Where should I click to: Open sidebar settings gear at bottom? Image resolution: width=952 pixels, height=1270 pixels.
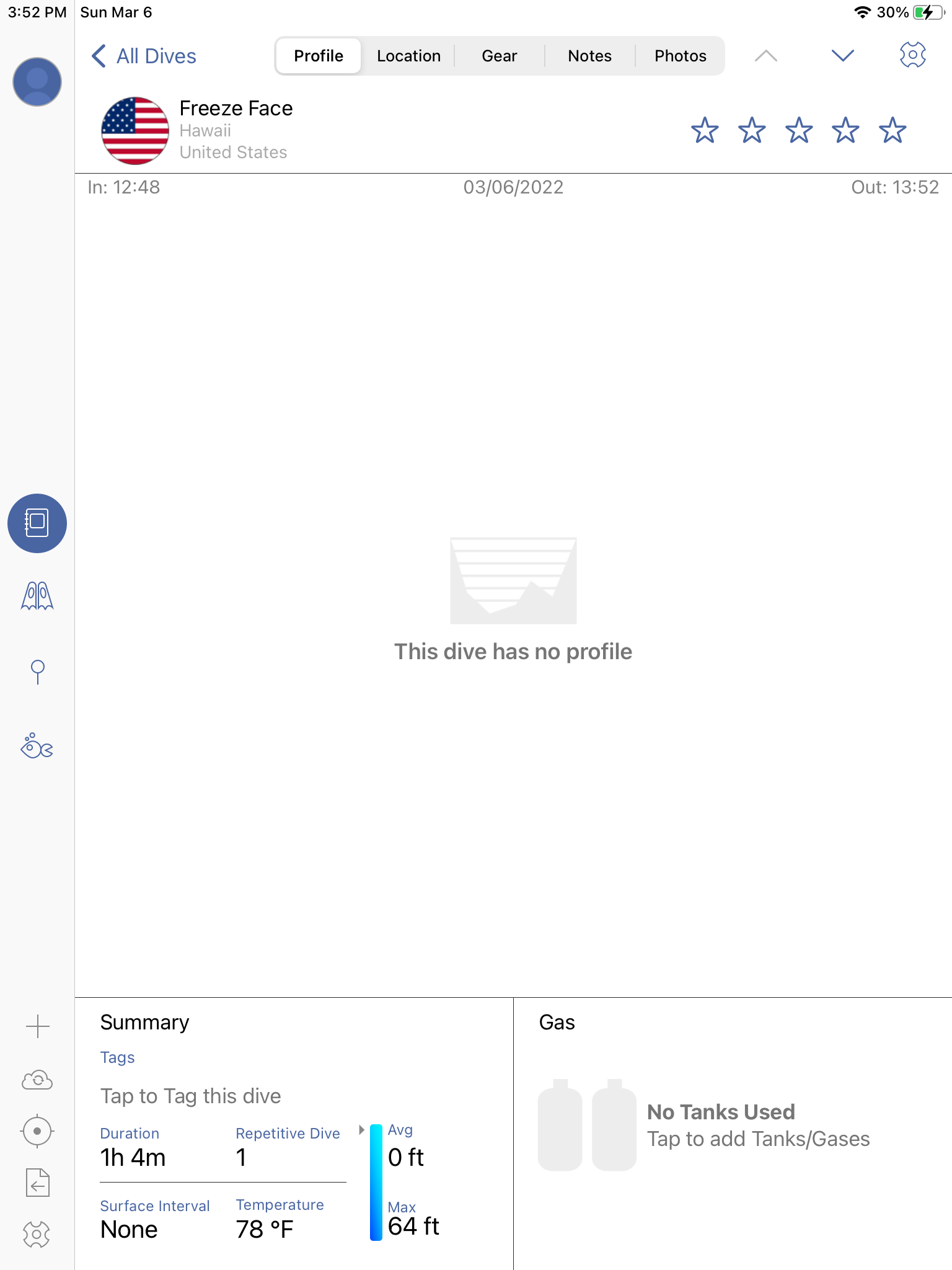click(x=37, y=1234)
